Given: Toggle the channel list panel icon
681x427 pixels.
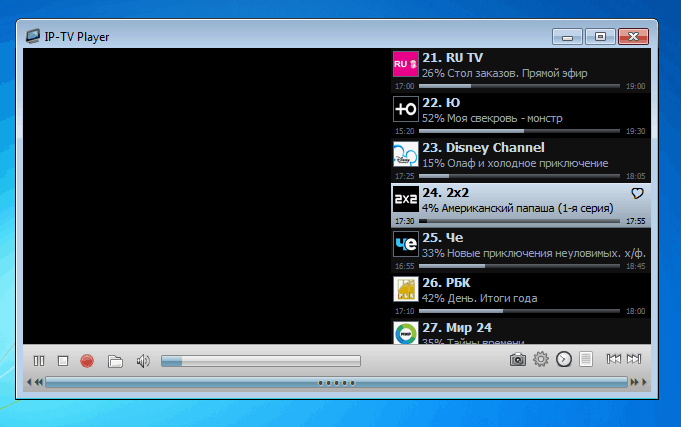Looking at the screenshot, I should pos(586,359).
